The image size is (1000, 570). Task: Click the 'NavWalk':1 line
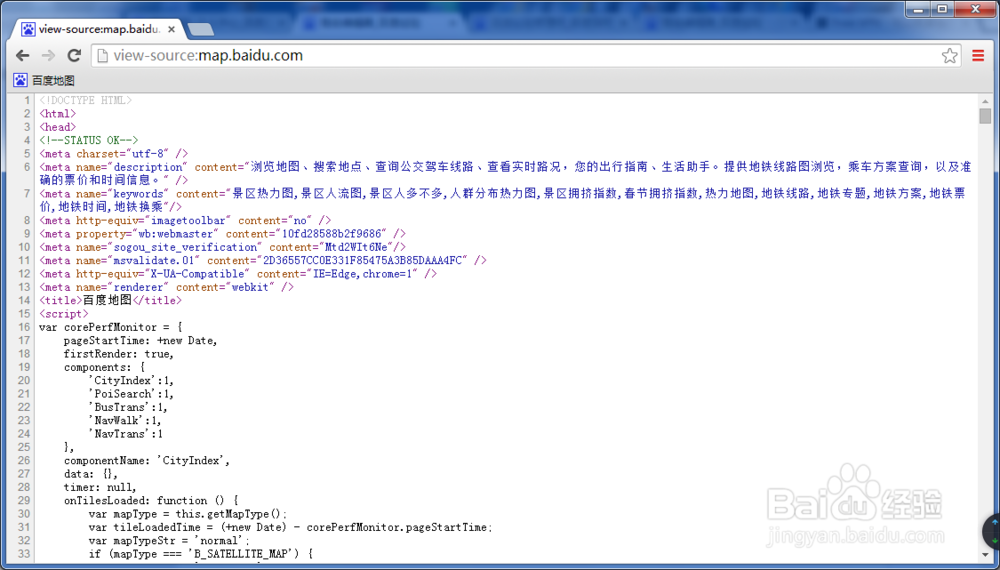125,421
